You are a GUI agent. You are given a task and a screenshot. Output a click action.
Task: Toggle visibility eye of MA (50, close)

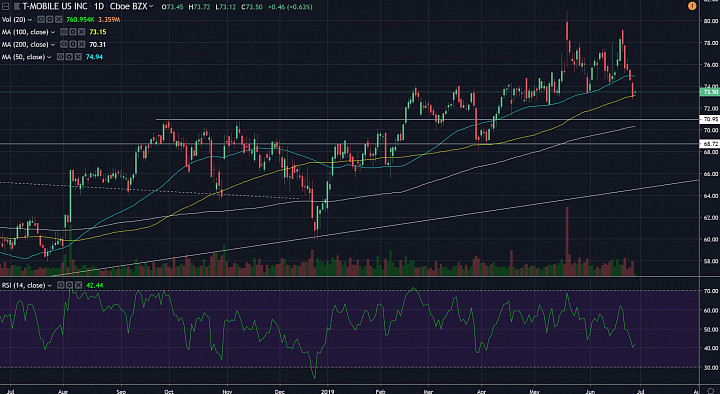(x=60, y=57)
